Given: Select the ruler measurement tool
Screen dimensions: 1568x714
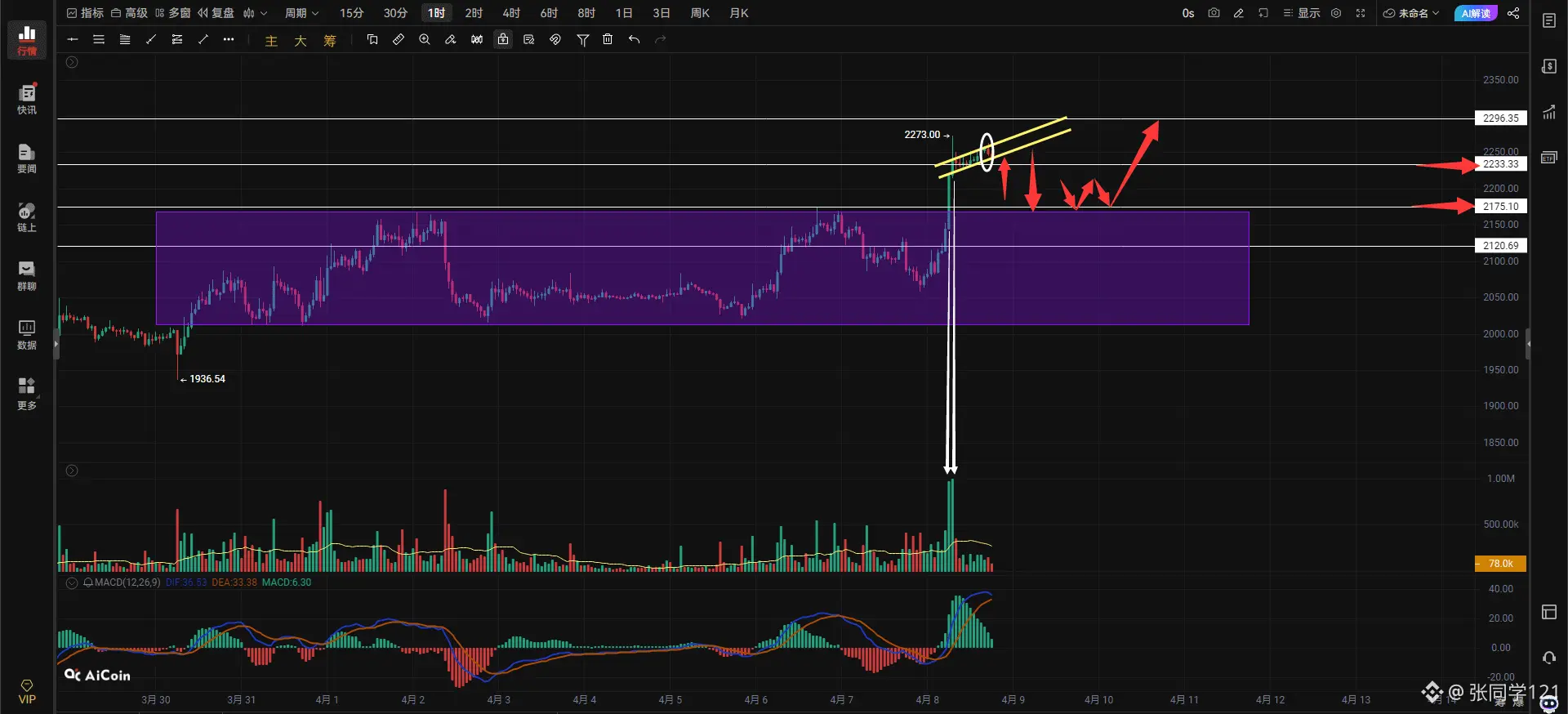Looking at the screenshot, I should pyautogui.click(x=399, y=39).
